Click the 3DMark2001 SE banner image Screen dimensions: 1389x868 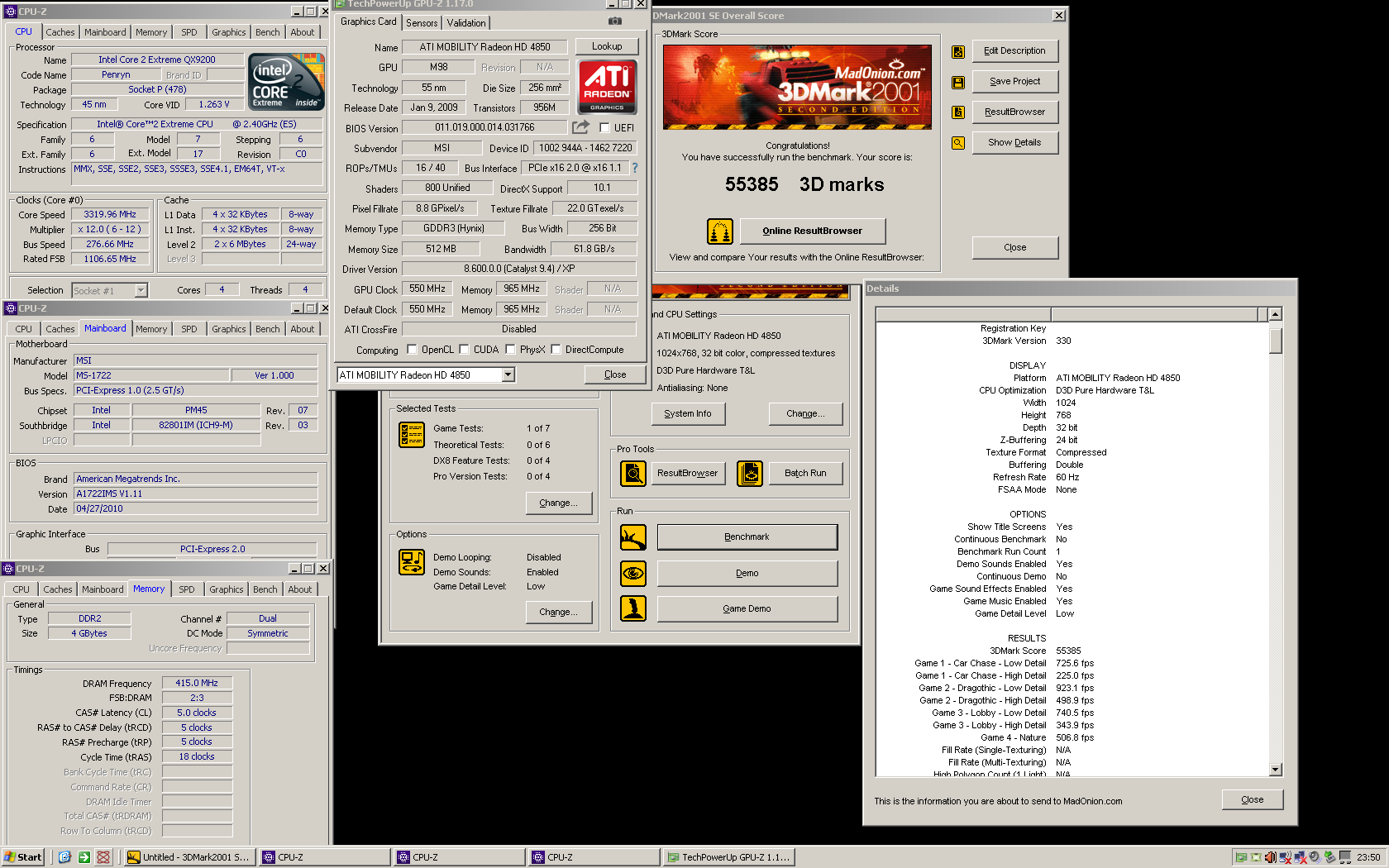pos(798,88)
